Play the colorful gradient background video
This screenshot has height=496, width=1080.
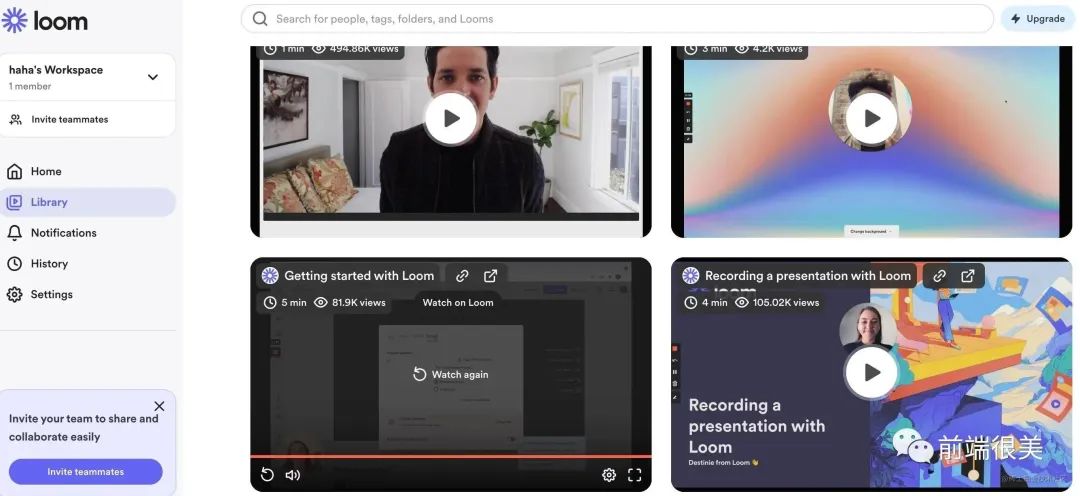[871, 118]
